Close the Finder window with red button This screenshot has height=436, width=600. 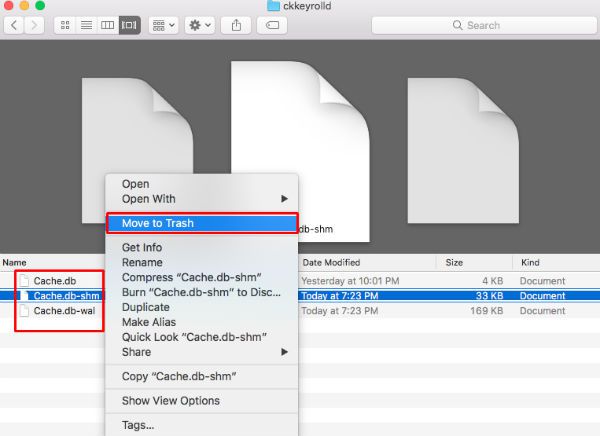(8, 5)
